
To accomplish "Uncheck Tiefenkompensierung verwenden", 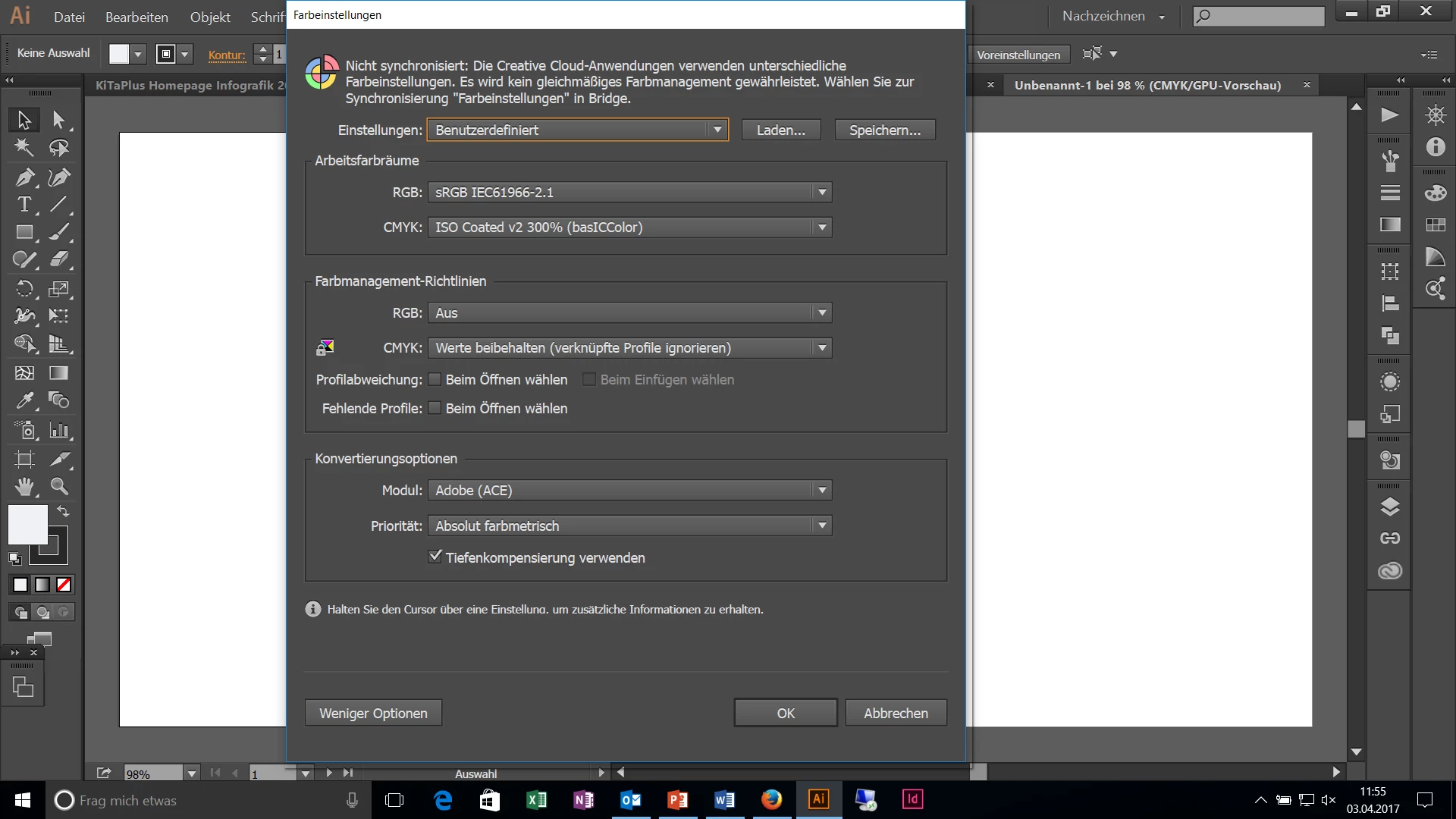I will (x=435, y=557).
